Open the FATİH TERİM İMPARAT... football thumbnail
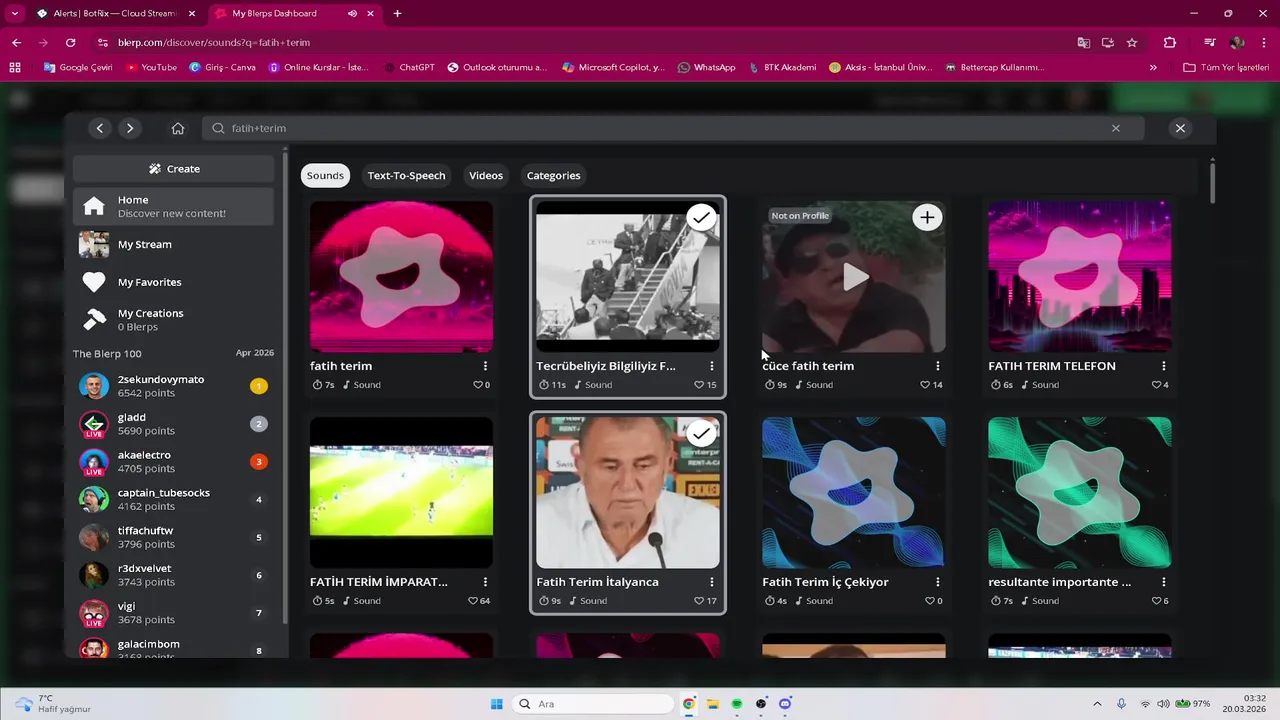Viewport: 1280px width, 720px height. tap(401, 493)
